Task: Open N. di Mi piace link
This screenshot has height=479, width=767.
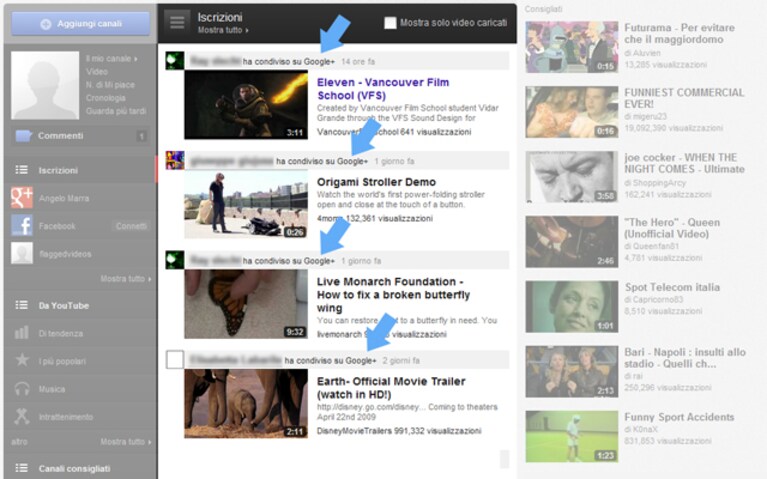Action: pyautogui.click(x=110, y=85)
